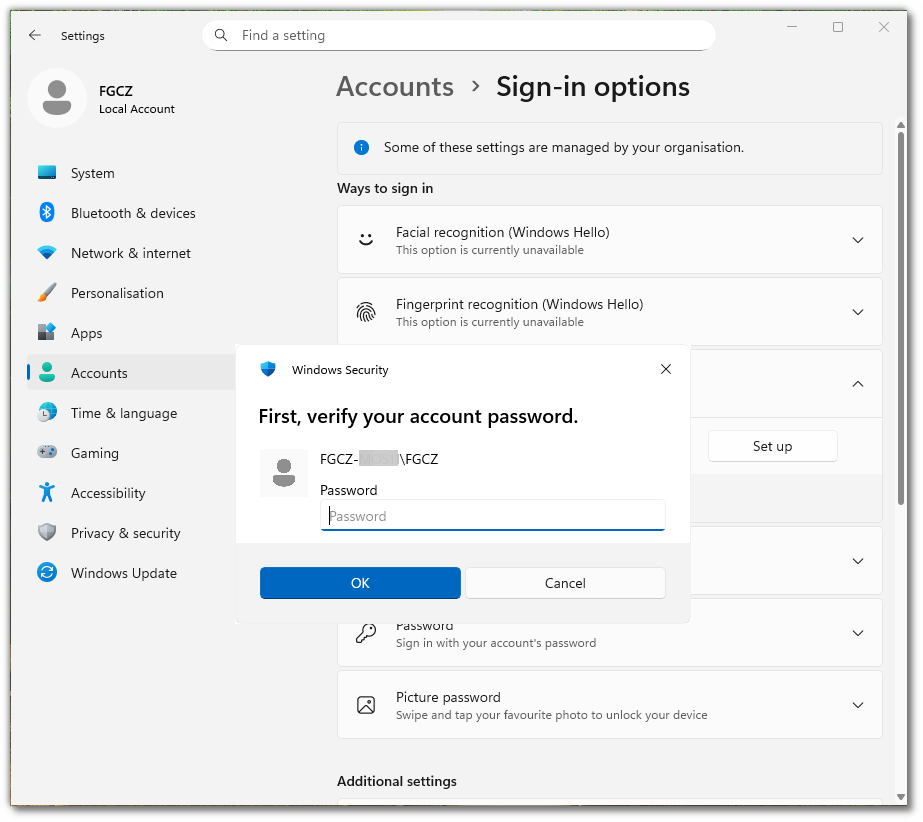Open Bluetooth & devices settings
Viewport: 923px width, 822px height.
(131, 213)
